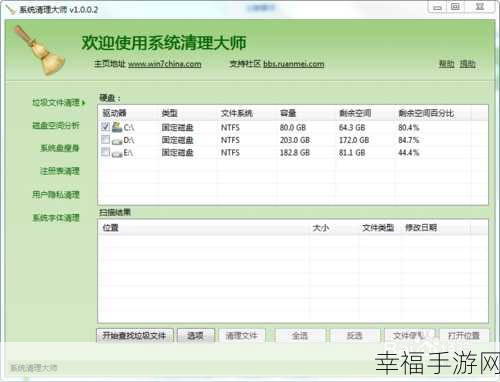Click the 打开位置 button

[464, 335]
